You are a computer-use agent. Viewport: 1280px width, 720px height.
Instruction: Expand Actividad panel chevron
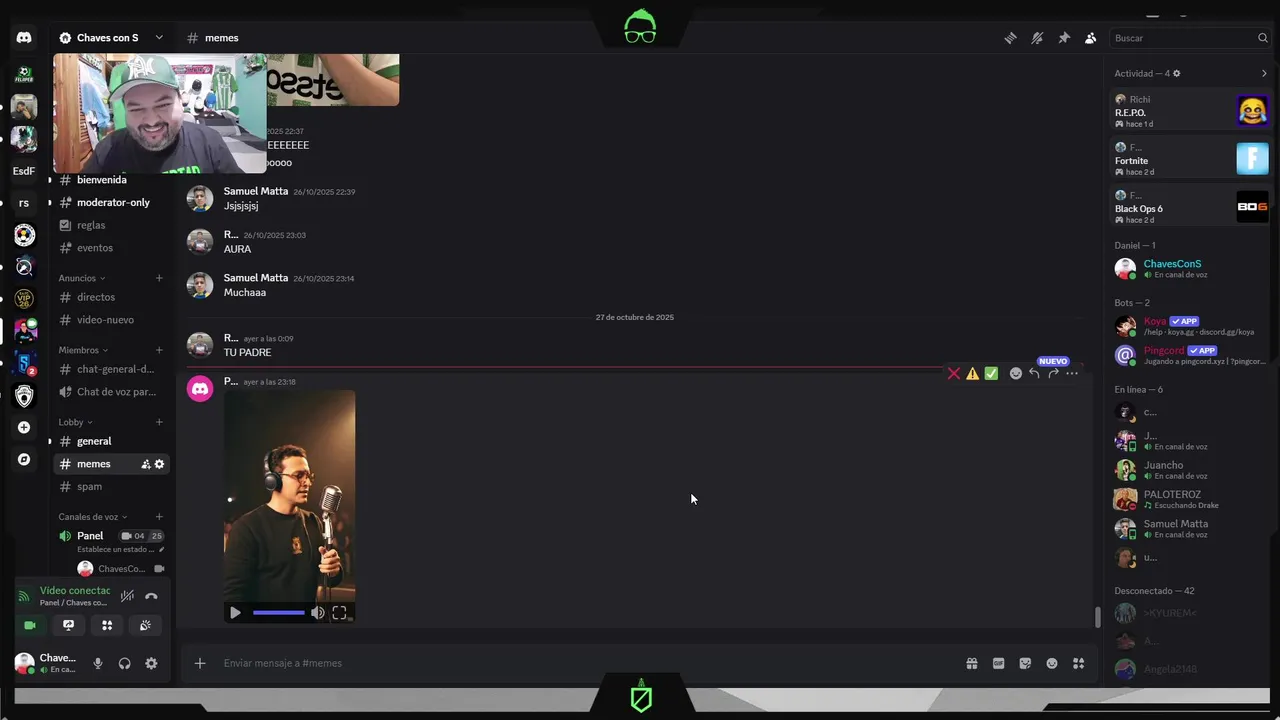[x=1264, y=73]
